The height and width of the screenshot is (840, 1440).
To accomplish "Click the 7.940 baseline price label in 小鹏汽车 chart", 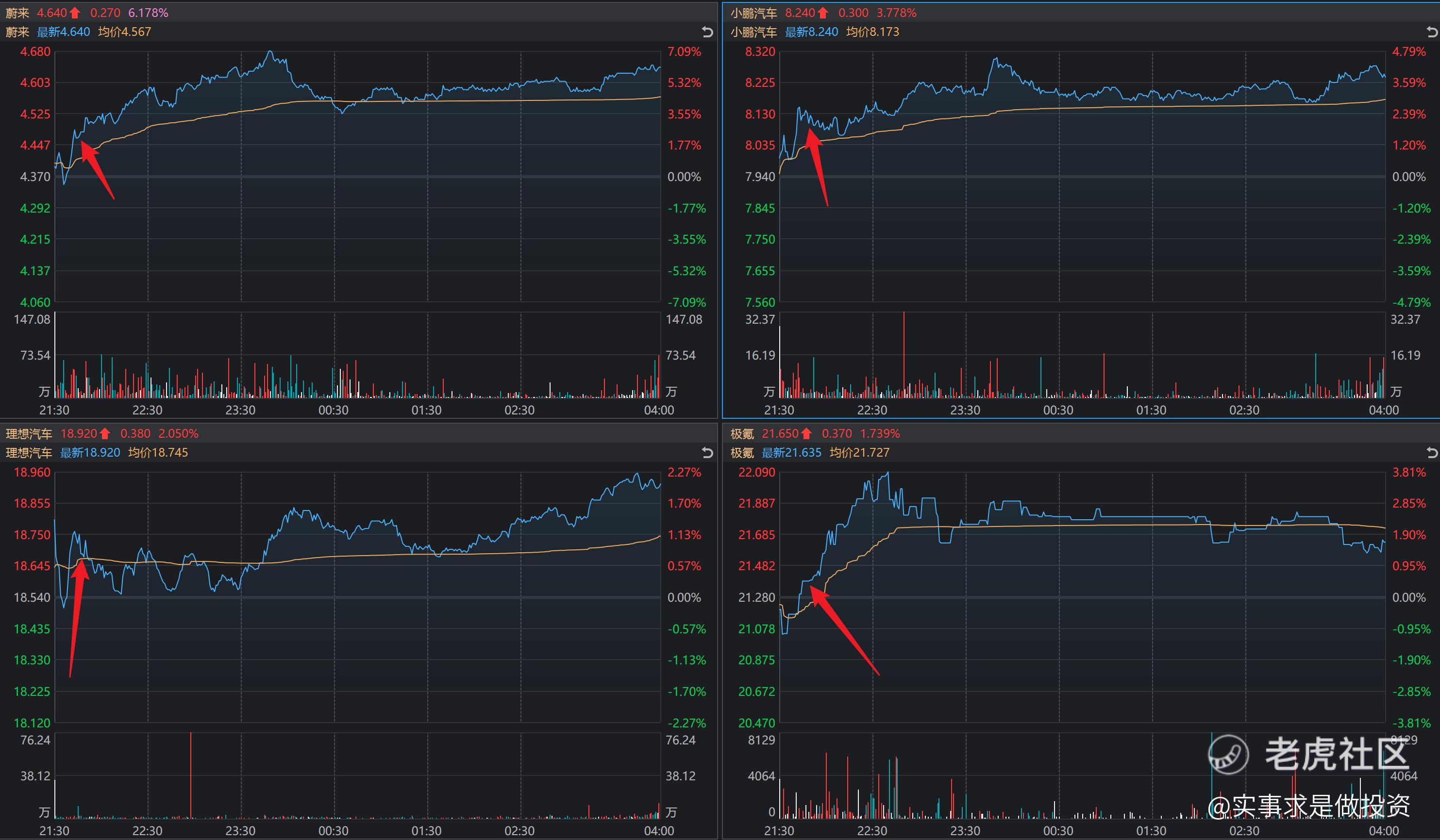I will (760, 177).
